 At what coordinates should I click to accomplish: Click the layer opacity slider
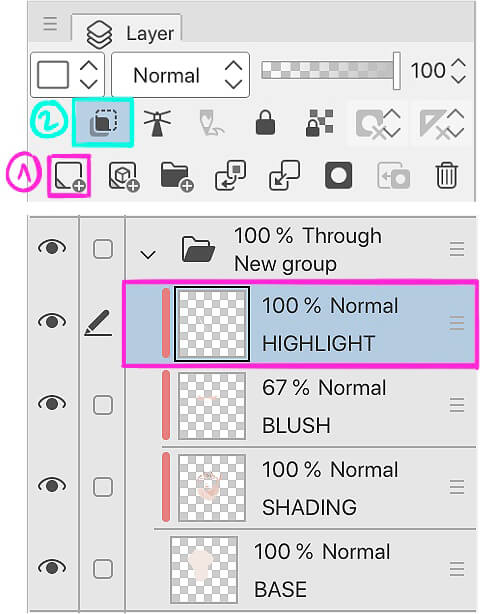click(331, 70)
